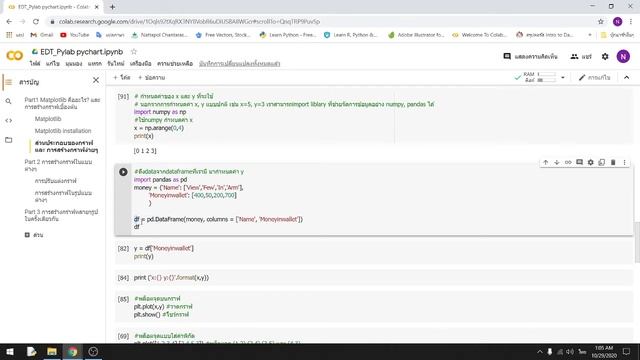Open the Edit menu
The image size is (640, 360).
(x=53, y=64)
